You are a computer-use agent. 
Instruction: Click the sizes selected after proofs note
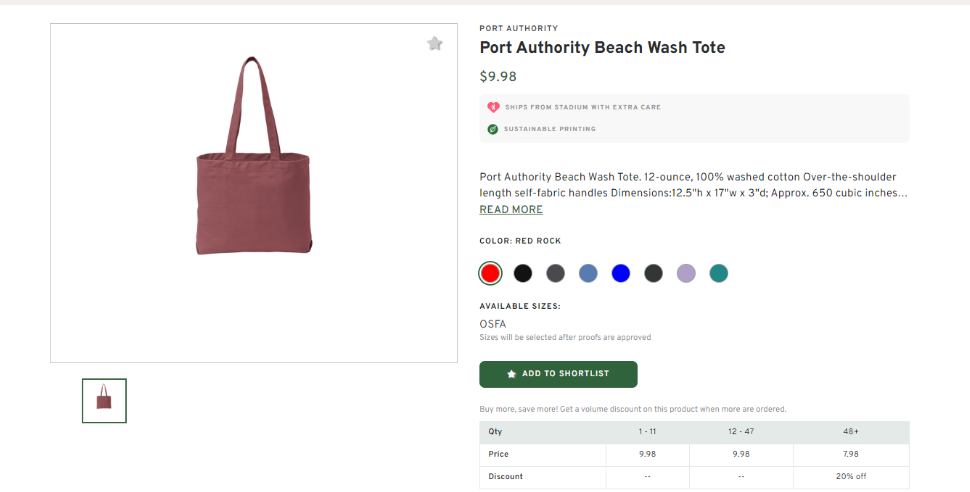(x=565, y=338)
